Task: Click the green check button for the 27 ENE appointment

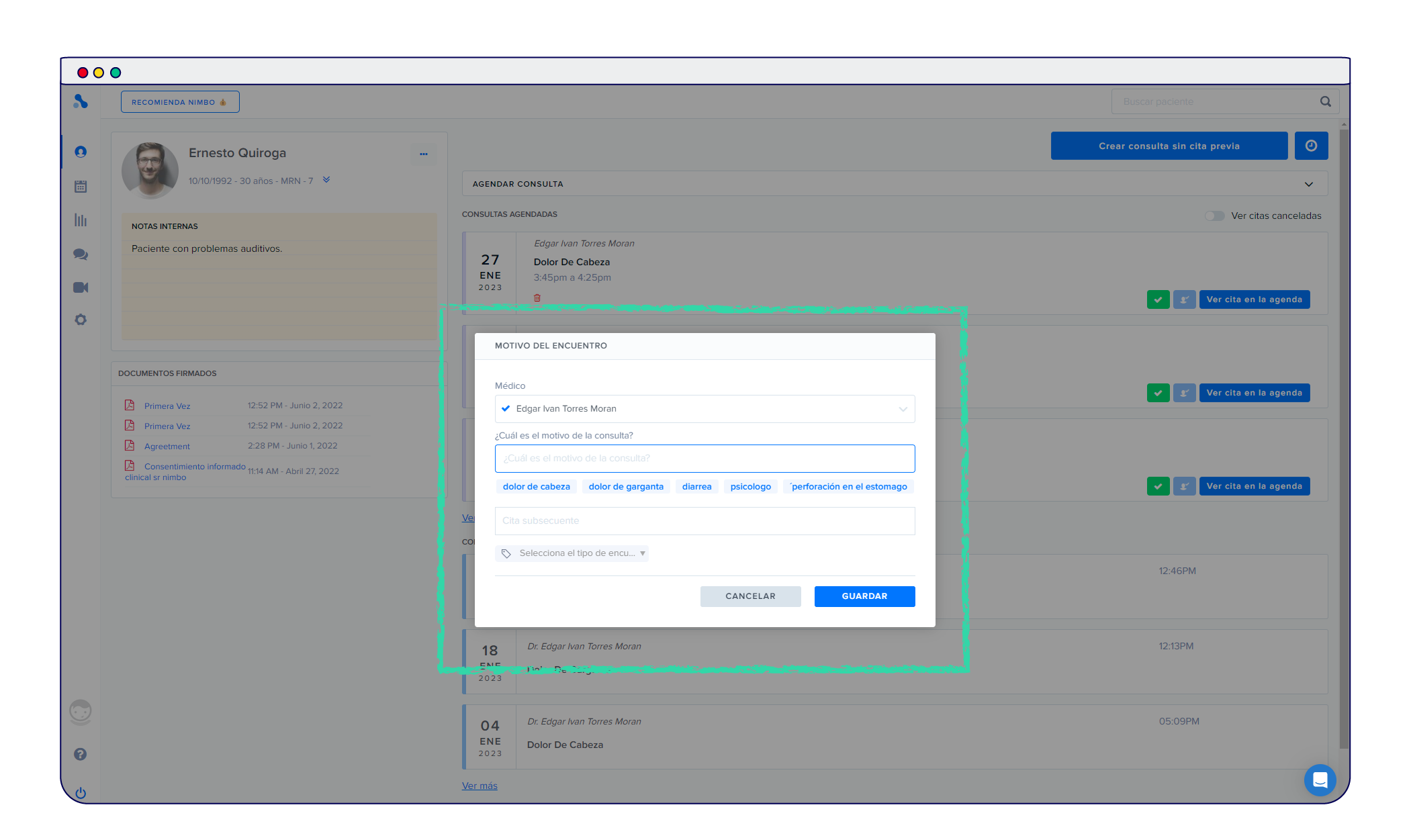Action: 1158,299
